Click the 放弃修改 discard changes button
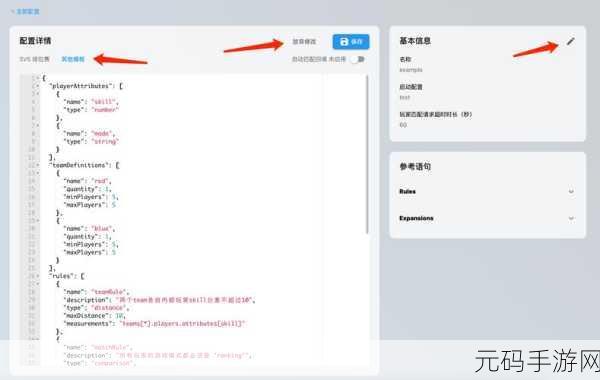 304,41
